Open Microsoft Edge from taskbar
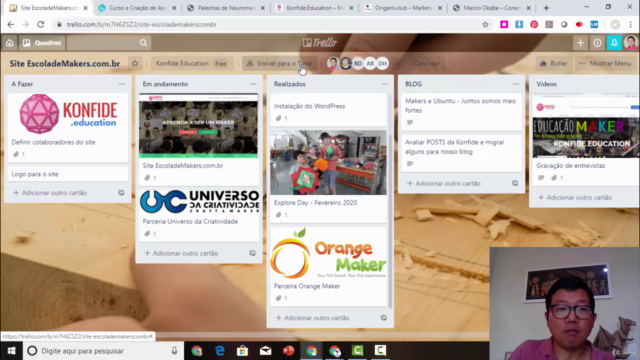 point(220,351)
